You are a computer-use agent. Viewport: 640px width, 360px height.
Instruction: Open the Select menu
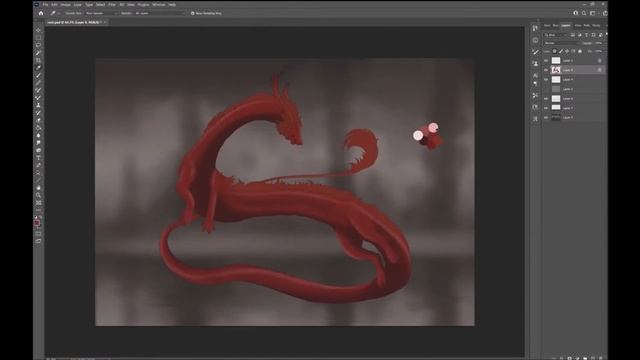pyautogui.click(x=100, y=4)
